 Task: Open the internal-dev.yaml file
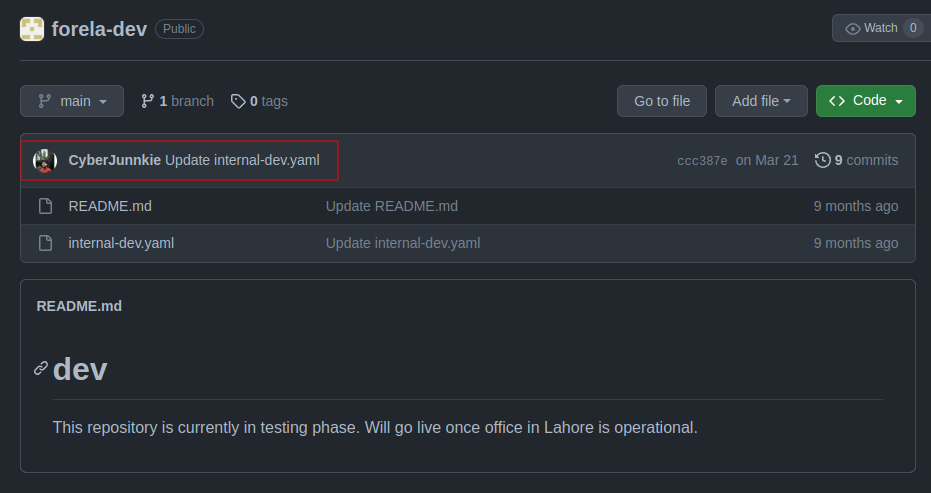121,243
